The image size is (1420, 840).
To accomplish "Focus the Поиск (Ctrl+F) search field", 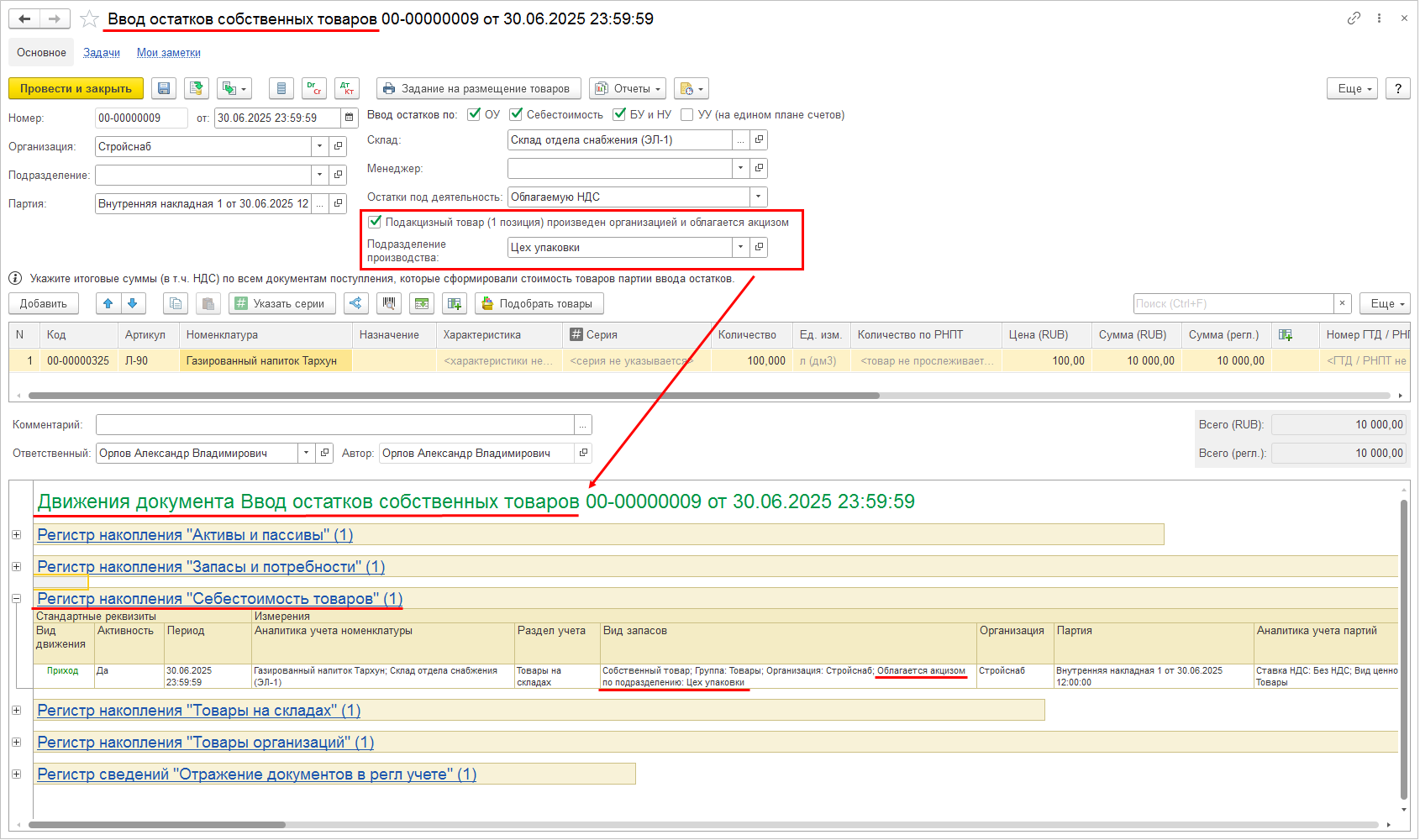I will point(1233,303).
